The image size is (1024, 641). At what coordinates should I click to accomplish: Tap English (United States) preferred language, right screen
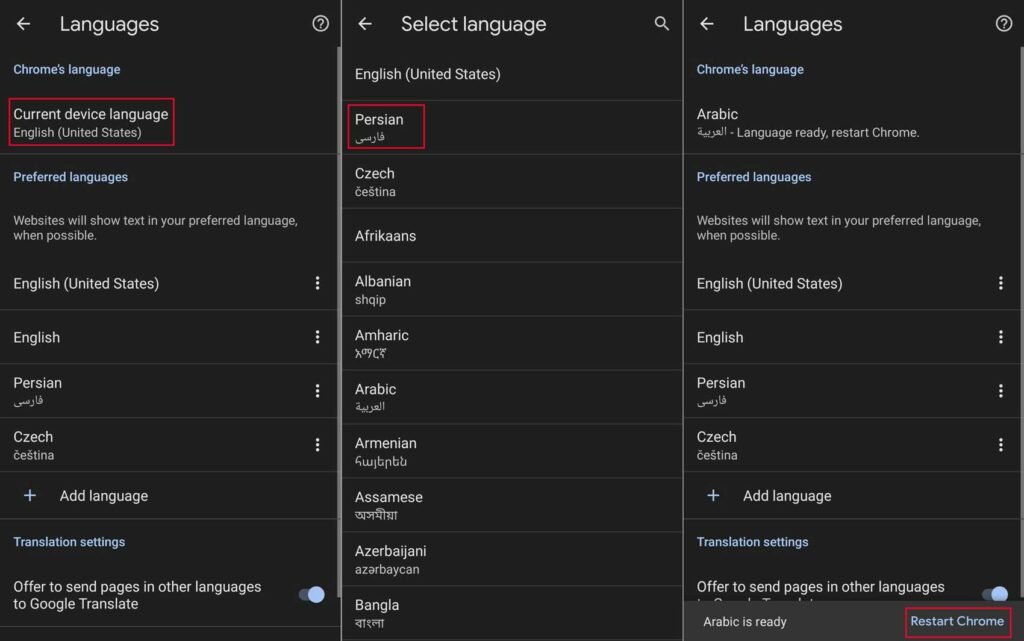point(852,283)
